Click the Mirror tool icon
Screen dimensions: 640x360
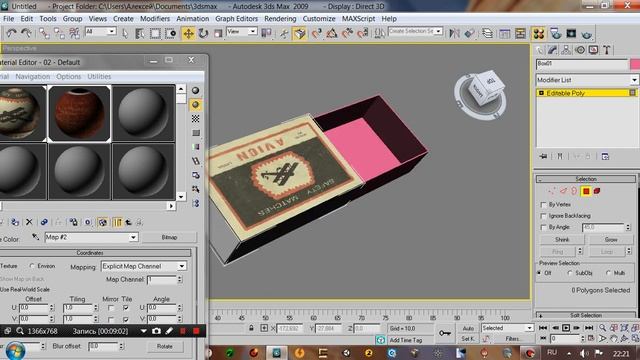click(454, 33)
